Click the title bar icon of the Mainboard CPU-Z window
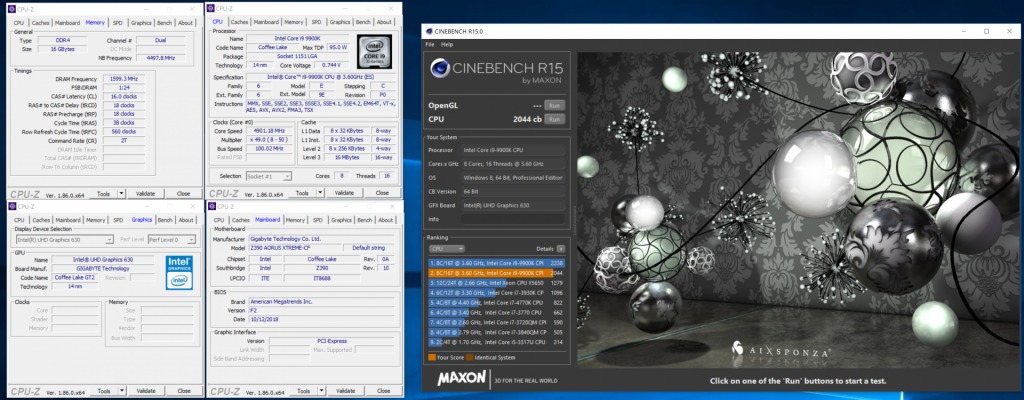The image size is (1024, 400). [212, 207]
